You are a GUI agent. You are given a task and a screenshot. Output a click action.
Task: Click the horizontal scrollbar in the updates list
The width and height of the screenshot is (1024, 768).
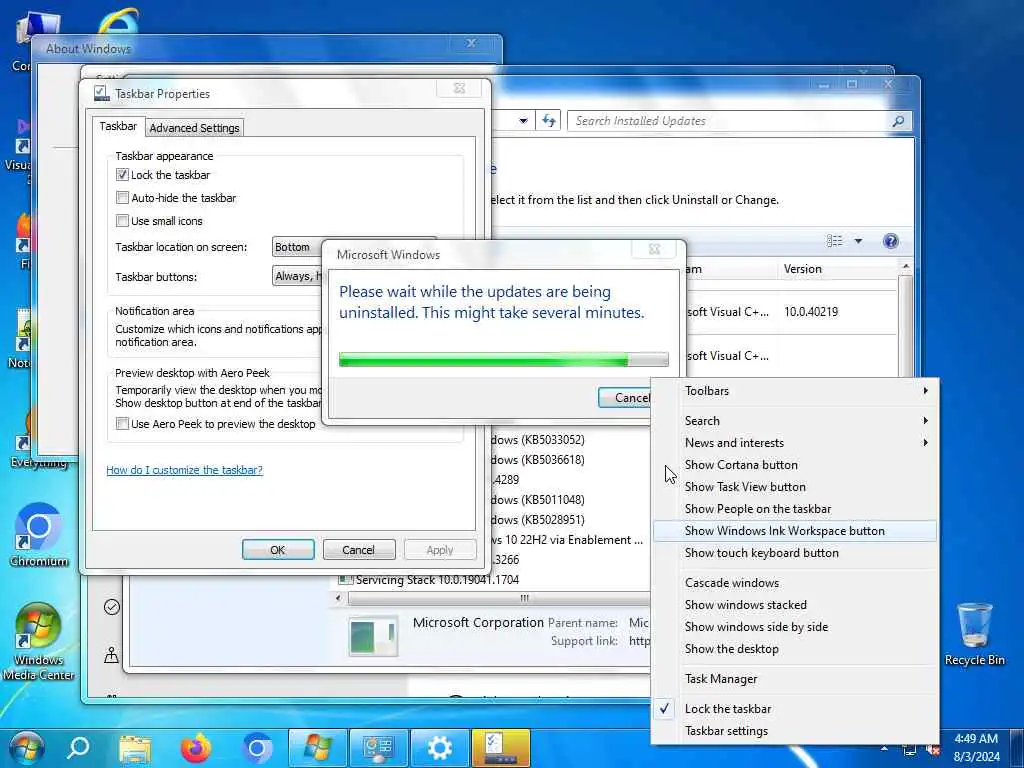point(500,598)
